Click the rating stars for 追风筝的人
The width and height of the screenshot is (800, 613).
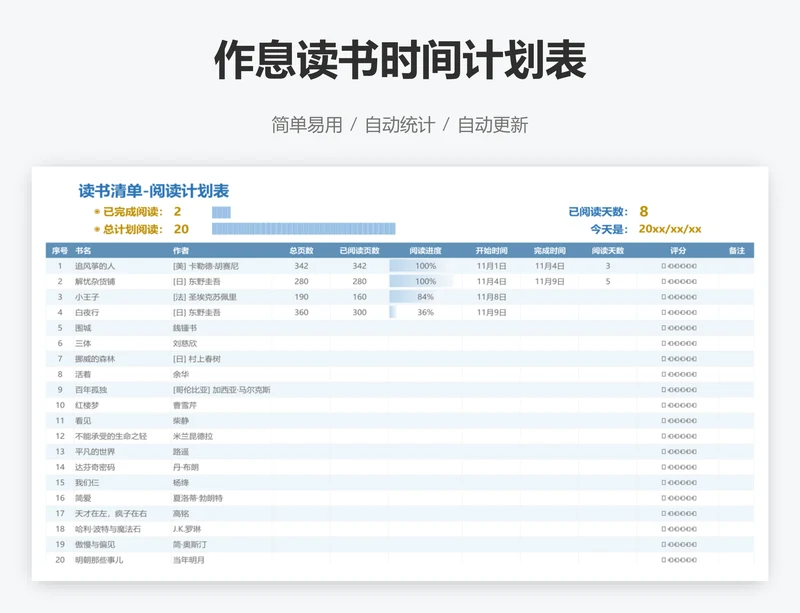[679, 267]
